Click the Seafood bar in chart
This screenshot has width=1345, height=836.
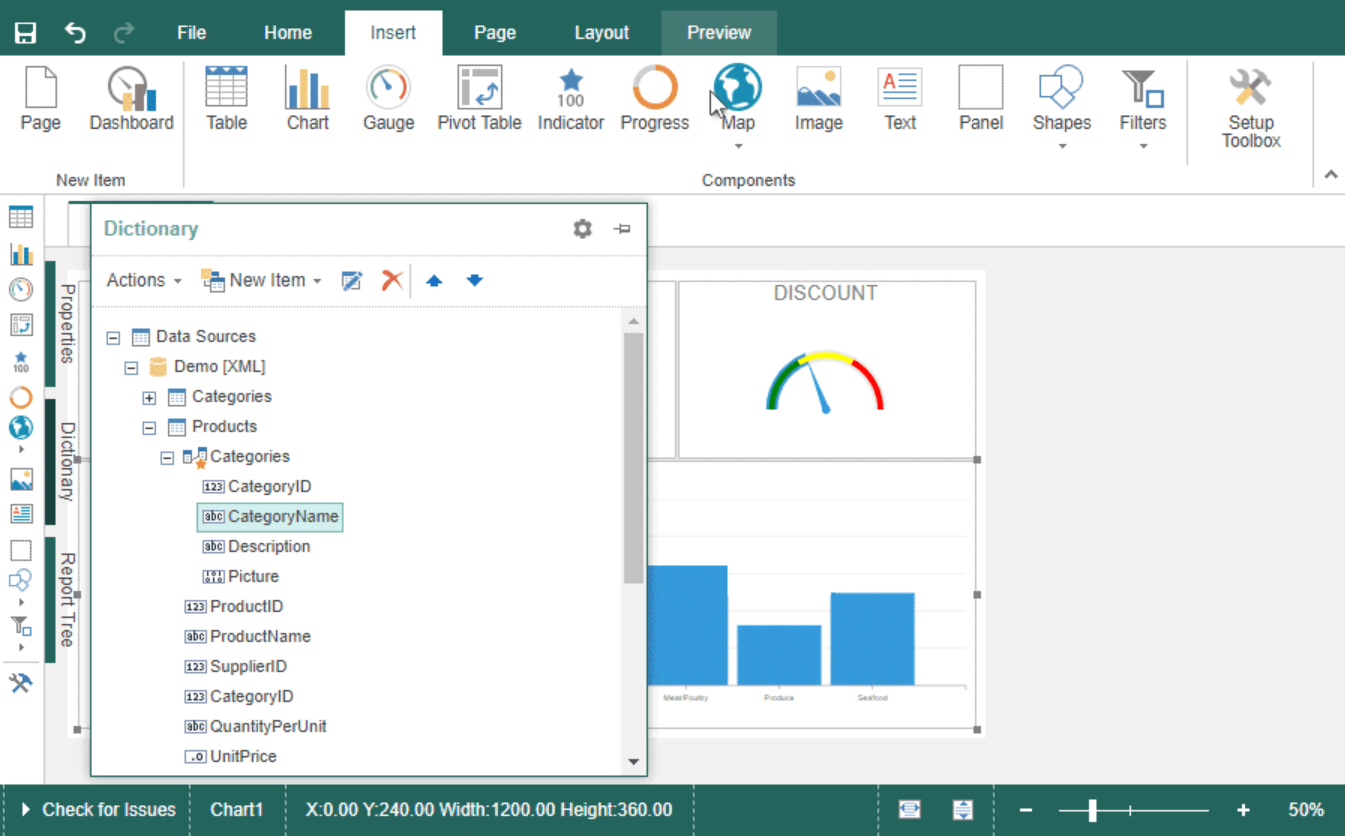[872, 639]
